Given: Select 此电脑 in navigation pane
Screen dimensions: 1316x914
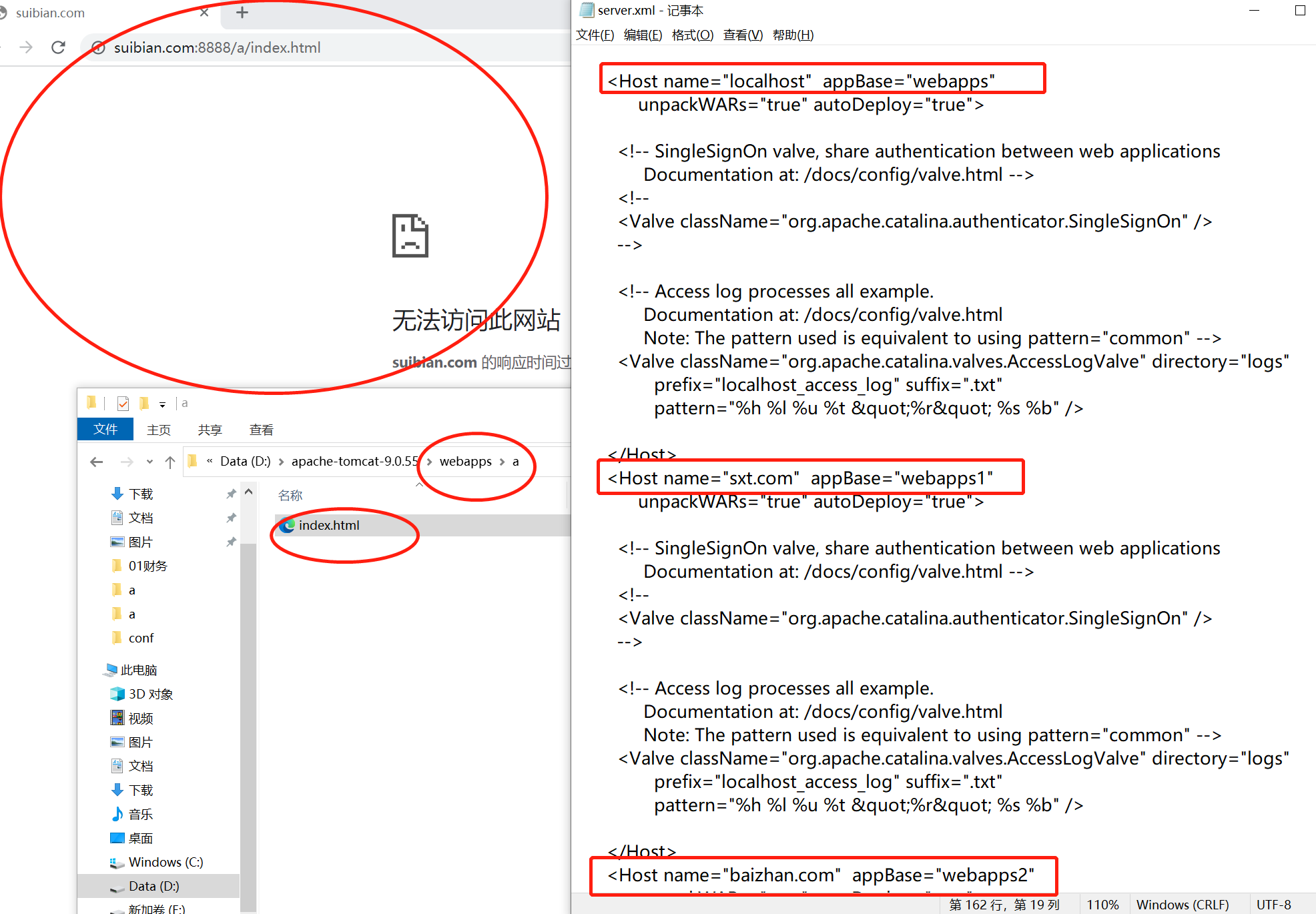Looking at the screenshot, I should point(139,670).
